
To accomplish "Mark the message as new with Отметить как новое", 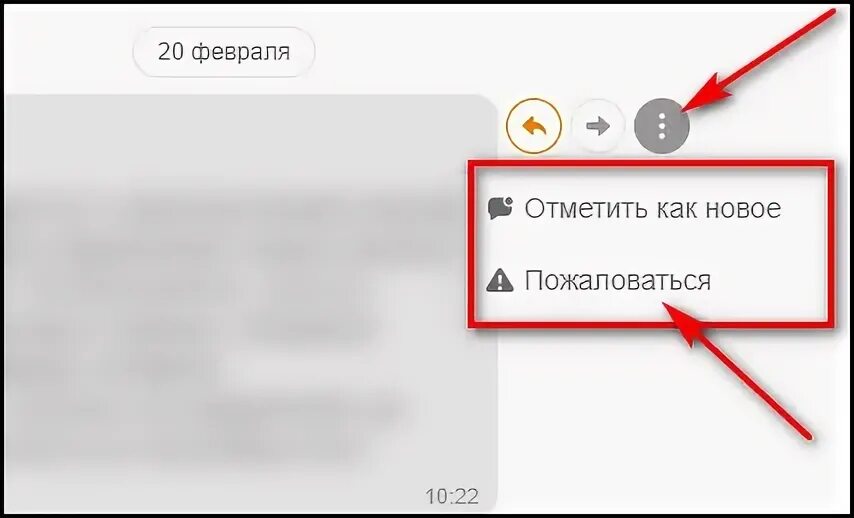I will tap(652, 208).
